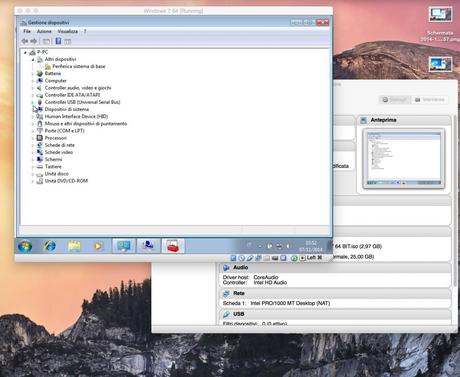The width and height of the screenshot is (460, 377).
Task: Click the Device Manager taskbar button
Action: pos(148,246)
